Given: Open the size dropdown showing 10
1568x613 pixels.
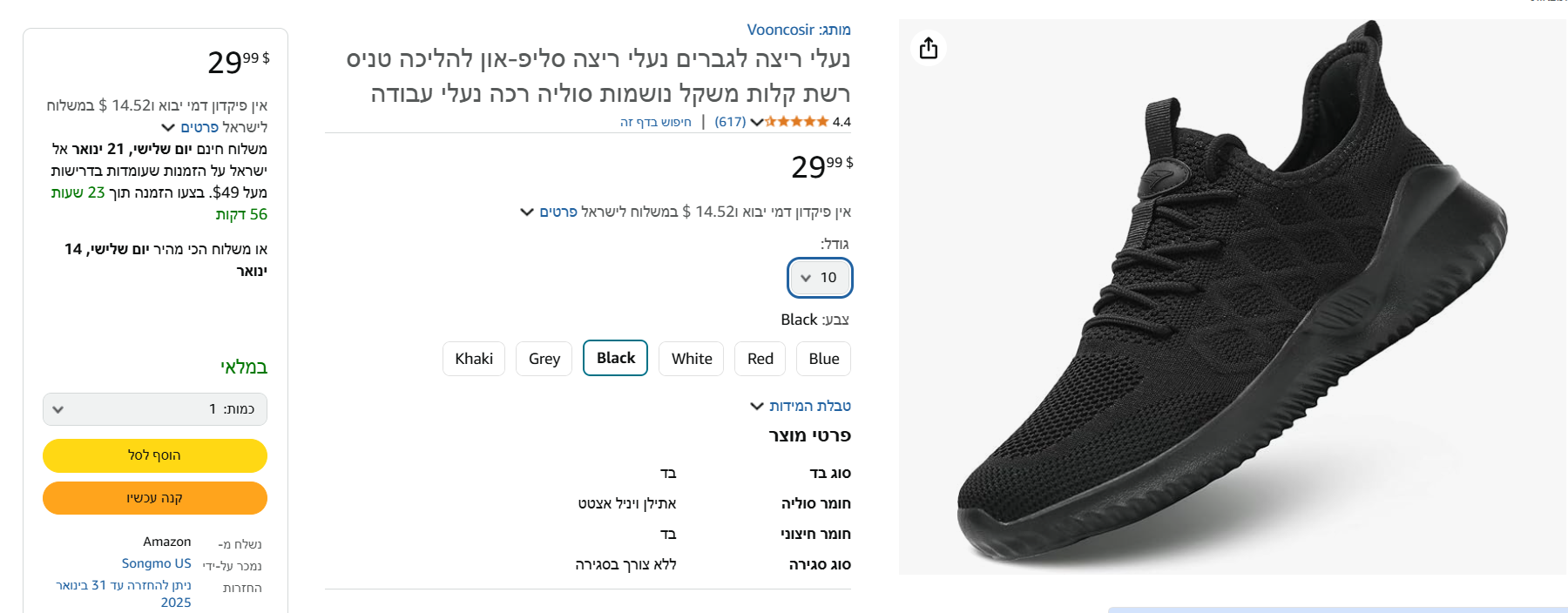Looking at the screenshot, I should (820, 278).
